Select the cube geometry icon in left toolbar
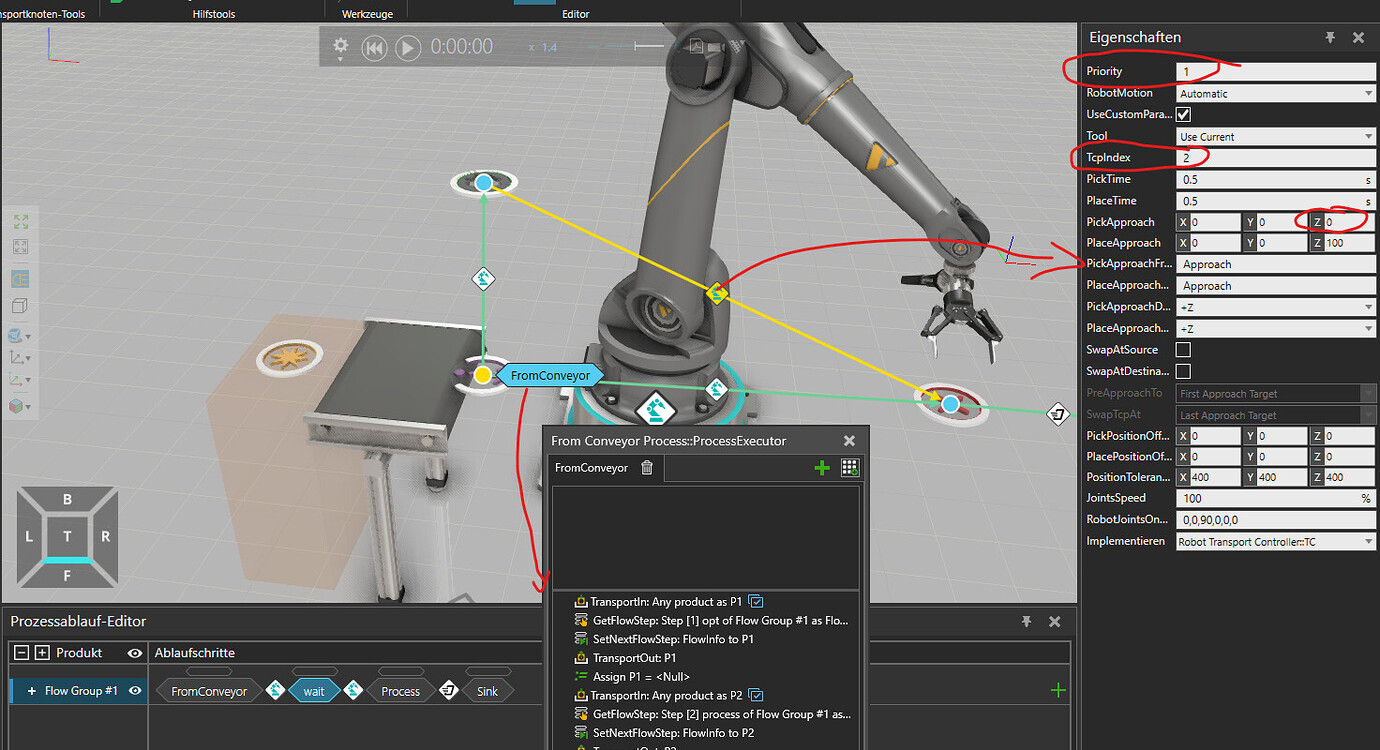Screen dimensions: 1380x750 click(x=22, y=305)
